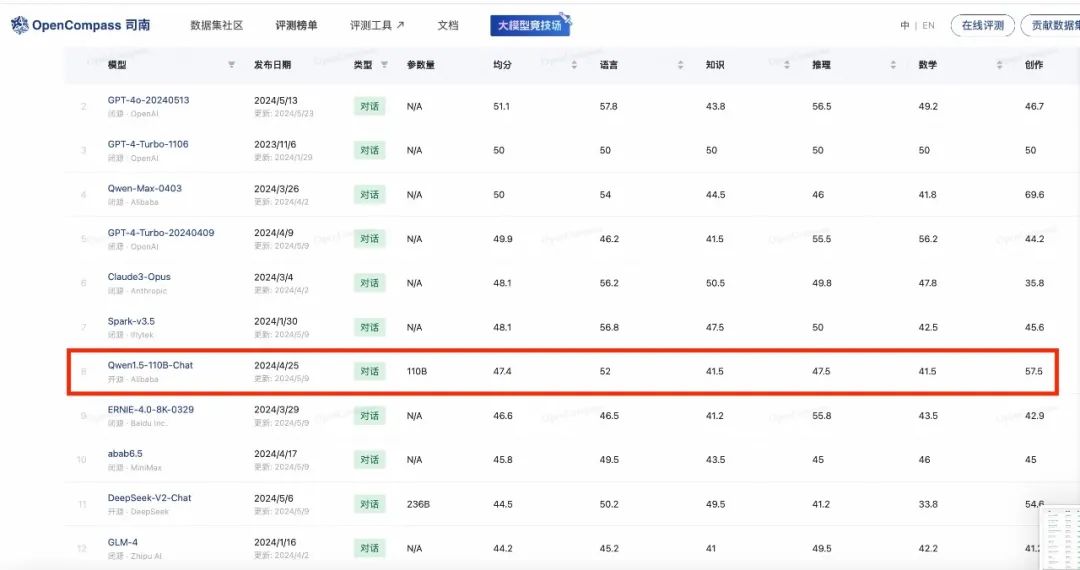This screenshot has width=1080, height=570.
Task: Click the 在线评测 button
Action: [982, 25]
